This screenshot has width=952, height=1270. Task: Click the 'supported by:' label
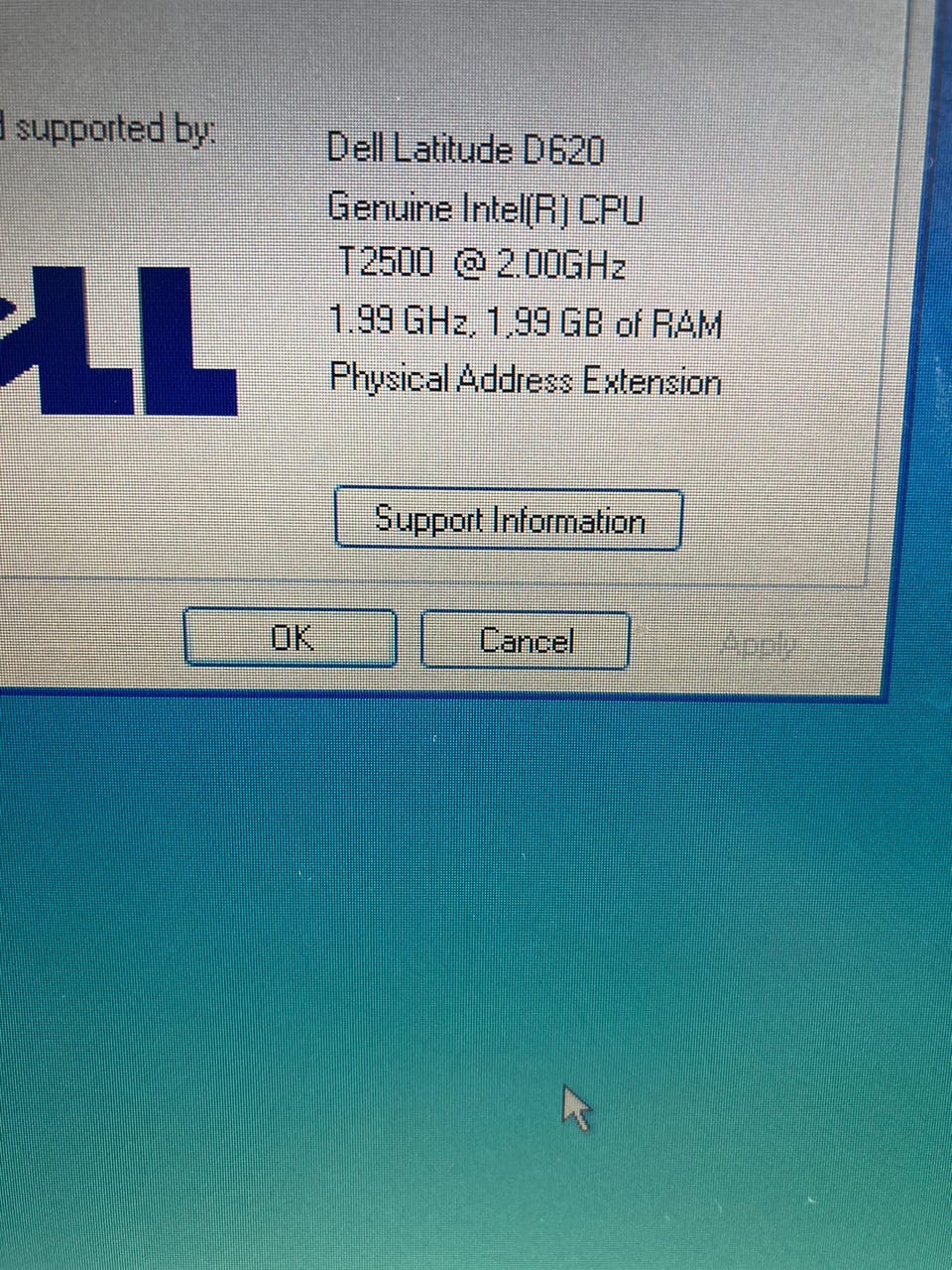[107, 129]
